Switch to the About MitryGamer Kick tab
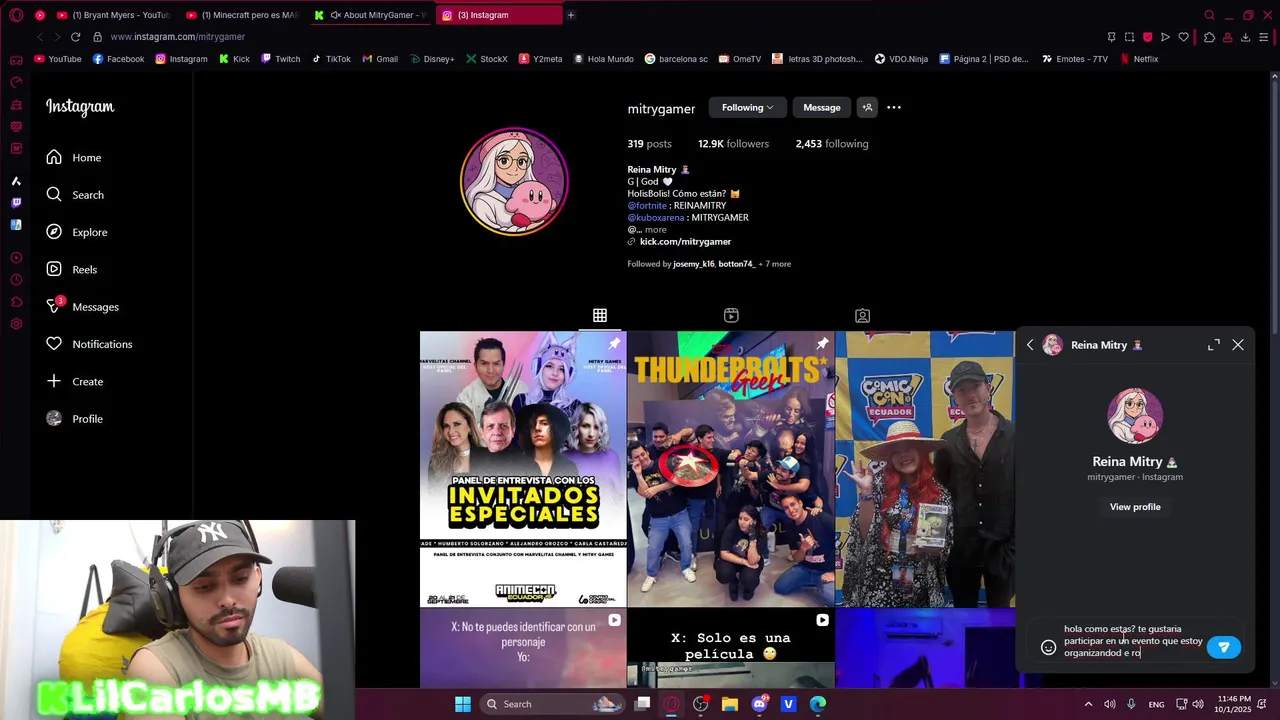 pos(371,15)
